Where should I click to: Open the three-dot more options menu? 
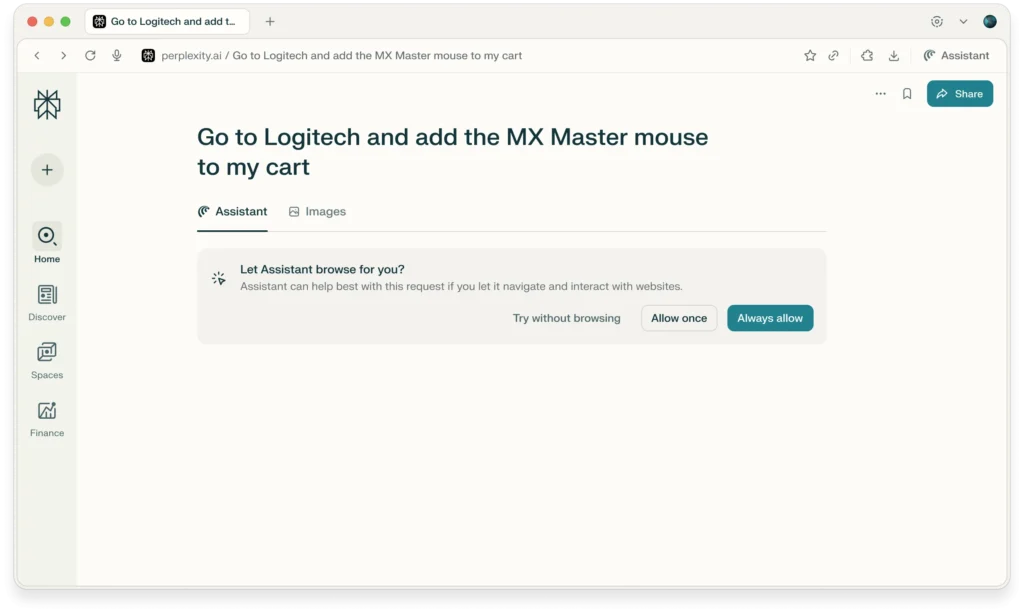click(880, 93)
